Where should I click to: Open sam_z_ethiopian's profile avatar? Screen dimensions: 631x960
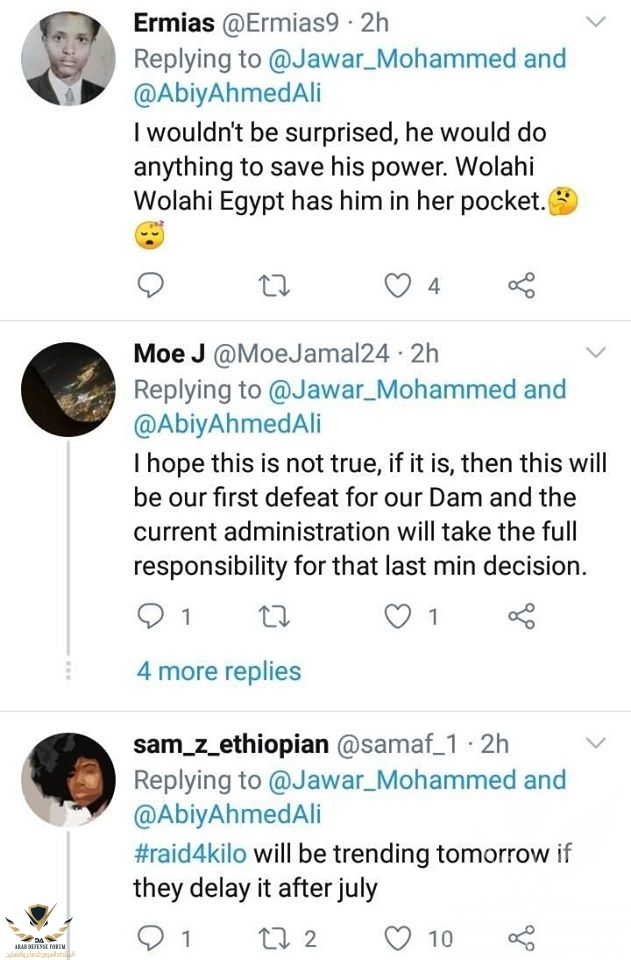pos(68,780)
